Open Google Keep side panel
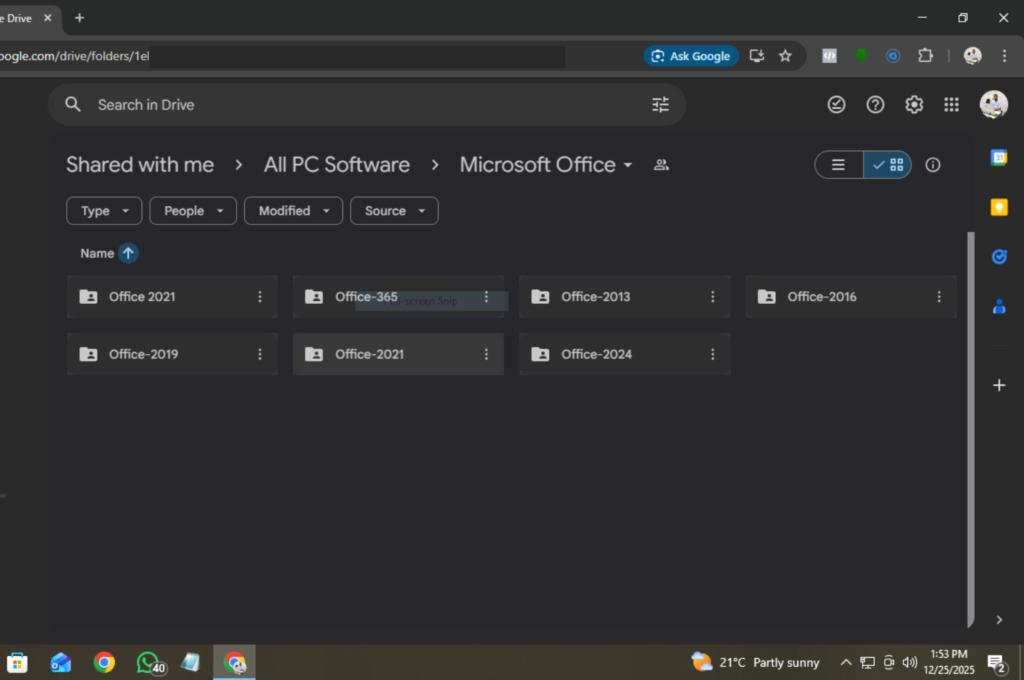 point(998,207)
